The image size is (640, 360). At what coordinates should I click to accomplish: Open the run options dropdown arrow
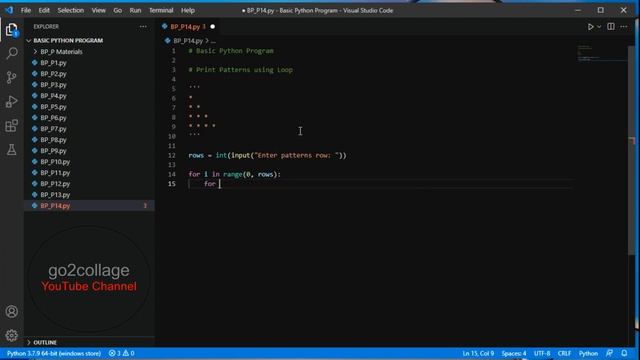(599, 27)
